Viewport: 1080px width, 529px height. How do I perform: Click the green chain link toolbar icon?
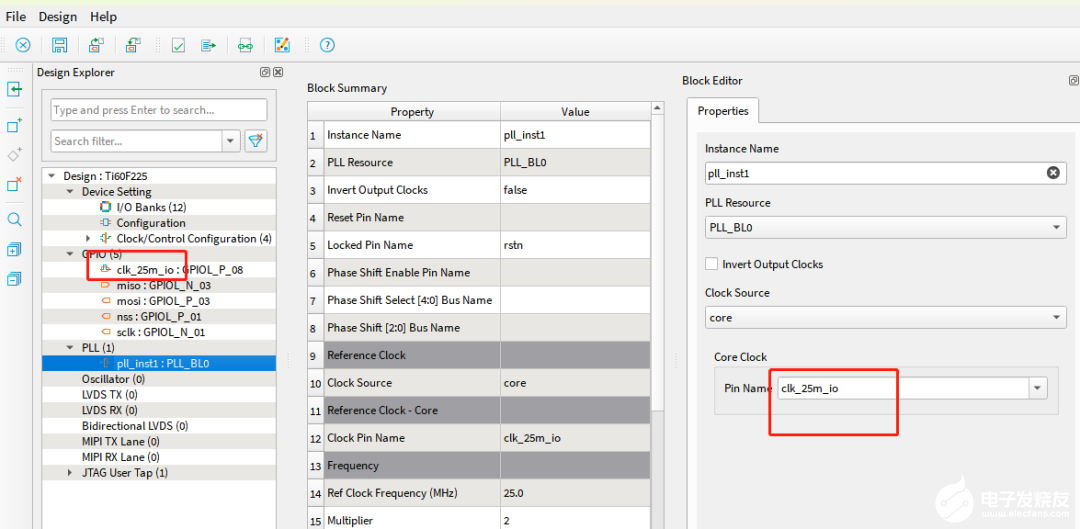click(x=245, y=45)
